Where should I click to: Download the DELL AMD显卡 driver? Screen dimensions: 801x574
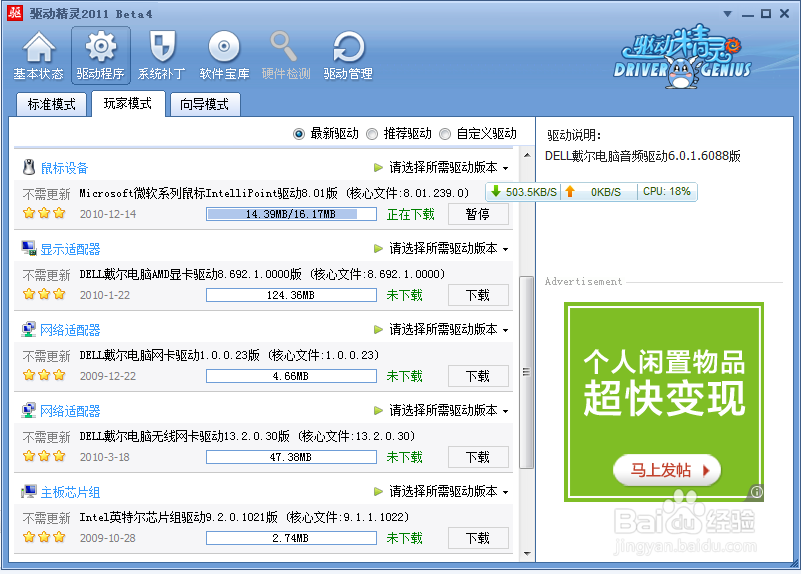478,295
